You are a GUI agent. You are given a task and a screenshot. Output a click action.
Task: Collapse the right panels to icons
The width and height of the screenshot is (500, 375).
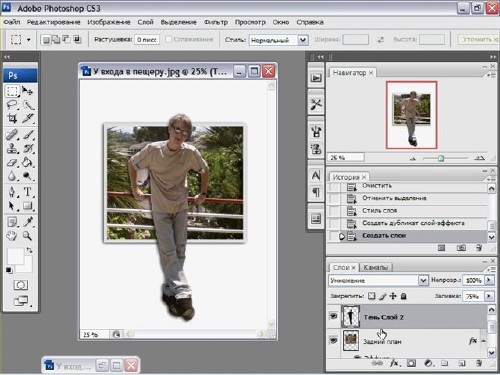tap(493, 57)
